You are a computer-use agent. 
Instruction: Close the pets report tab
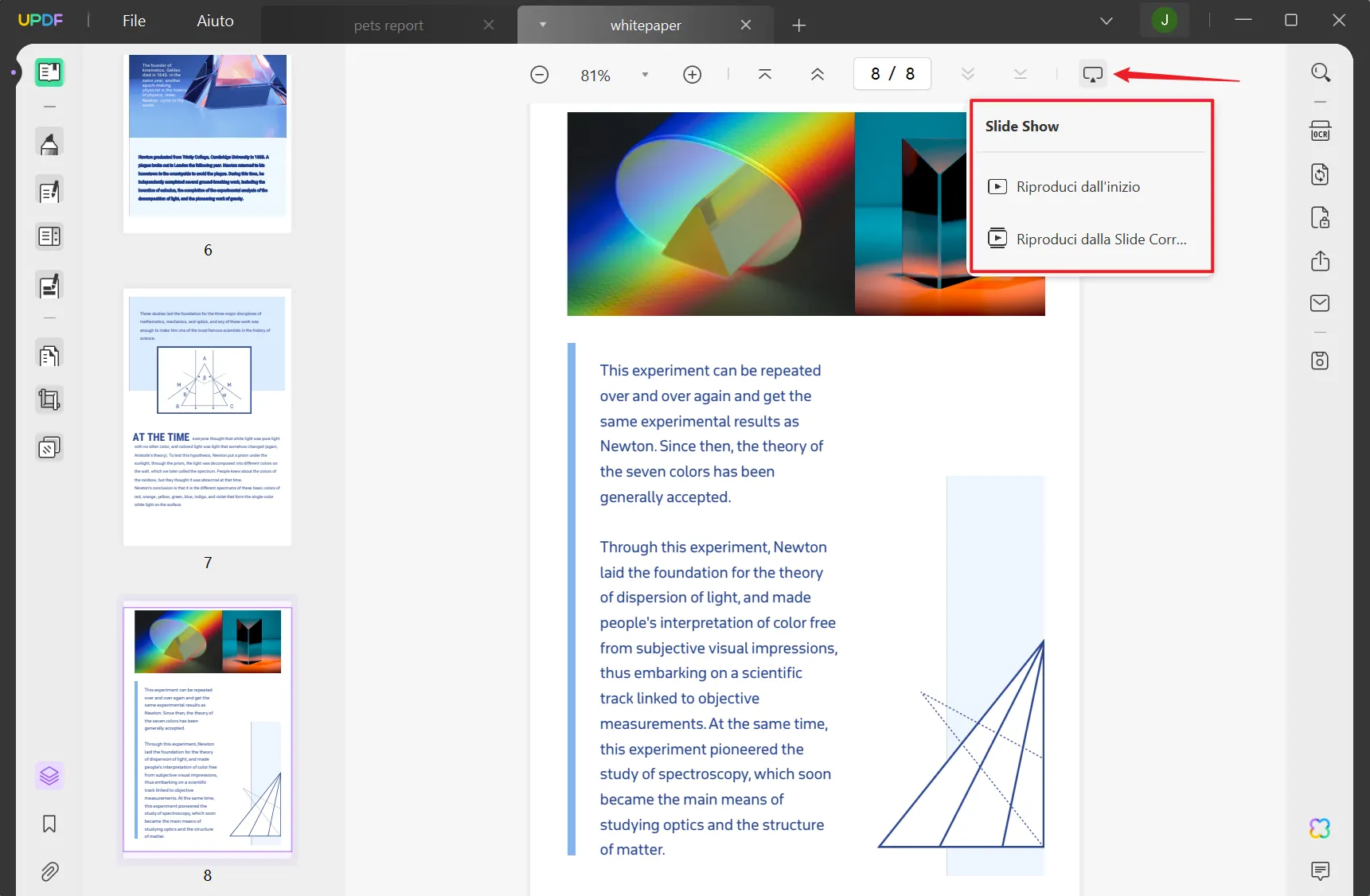click(489, 25)
